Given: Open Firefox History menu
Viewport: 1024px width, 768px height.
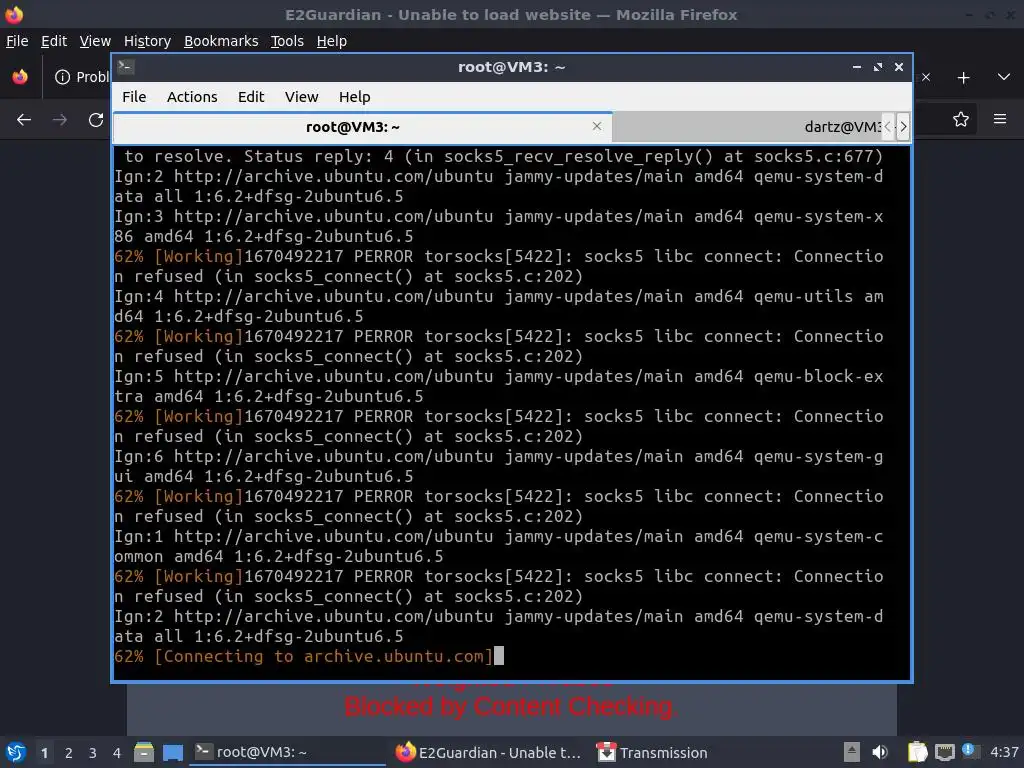Looking at the screenshot, I should tap(147, 41).
